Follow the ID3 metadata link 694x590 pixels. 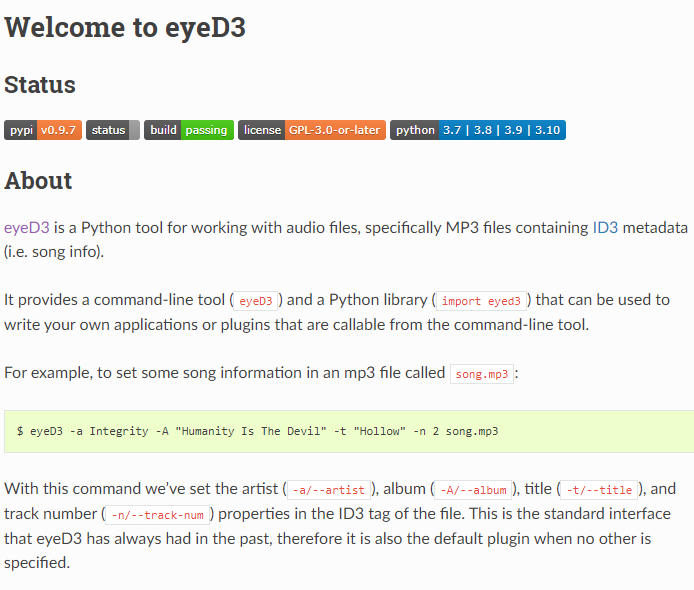click(x=605, y=227)
